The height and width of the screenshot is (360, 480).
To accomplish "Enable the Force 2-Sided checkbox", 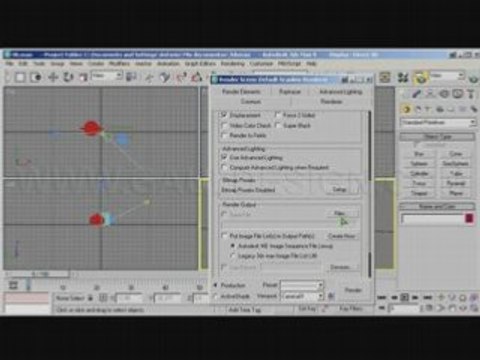I will click(x=278, y=115).
